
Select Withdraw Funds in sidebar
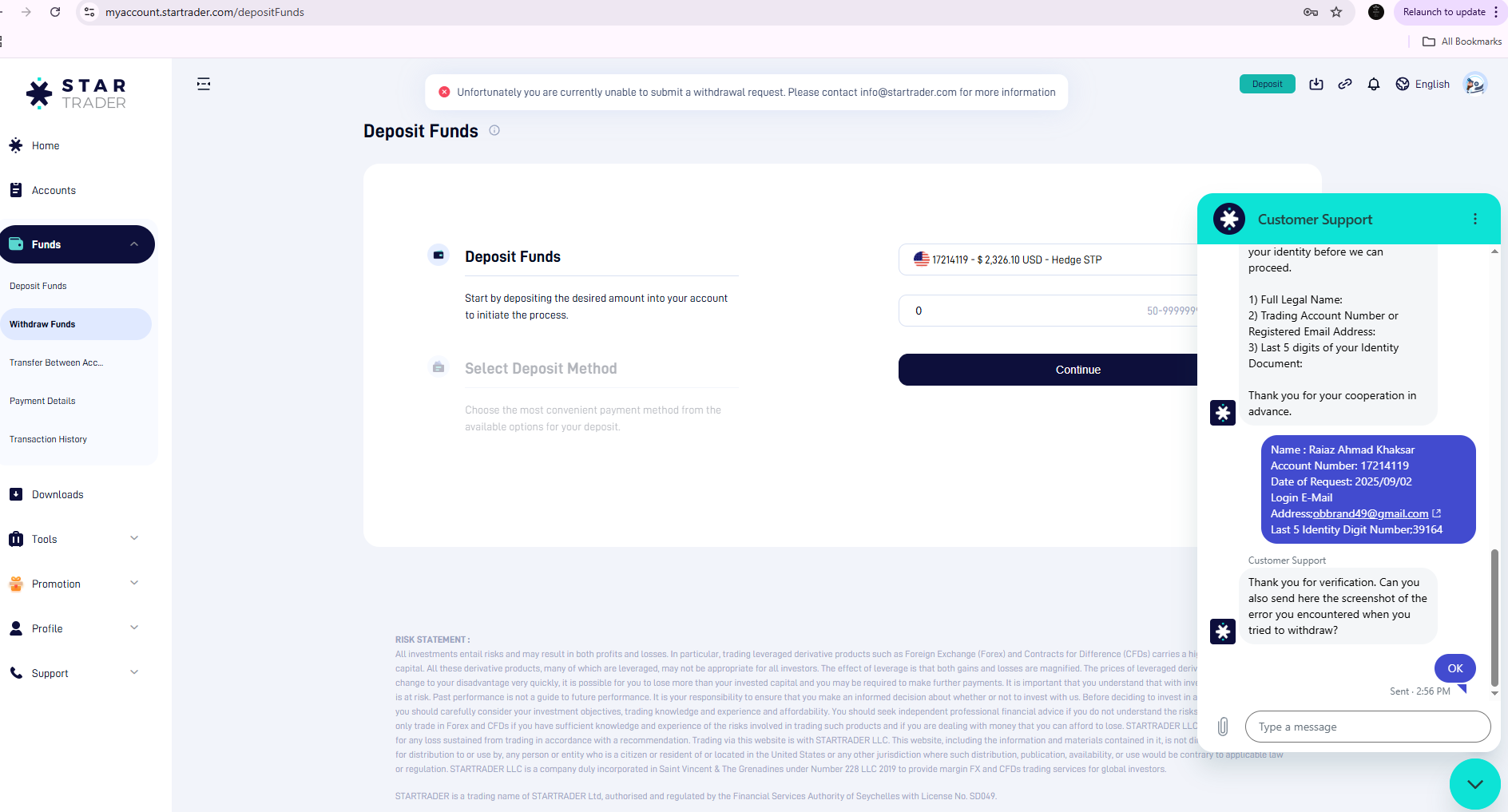coord(42,324)
